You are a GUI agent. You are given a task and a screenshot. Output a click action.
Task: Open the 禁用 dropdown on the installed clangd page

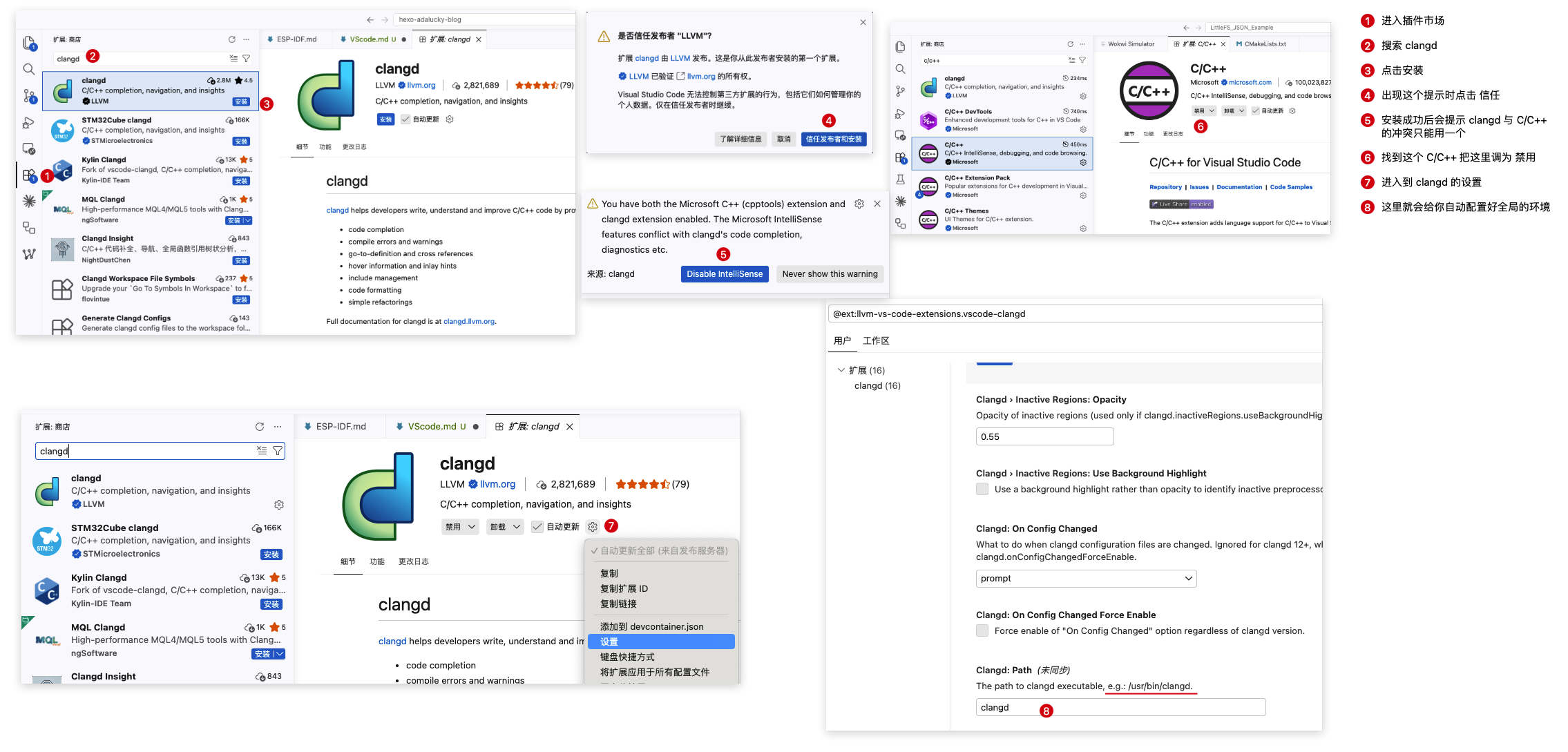pos(472,527)
